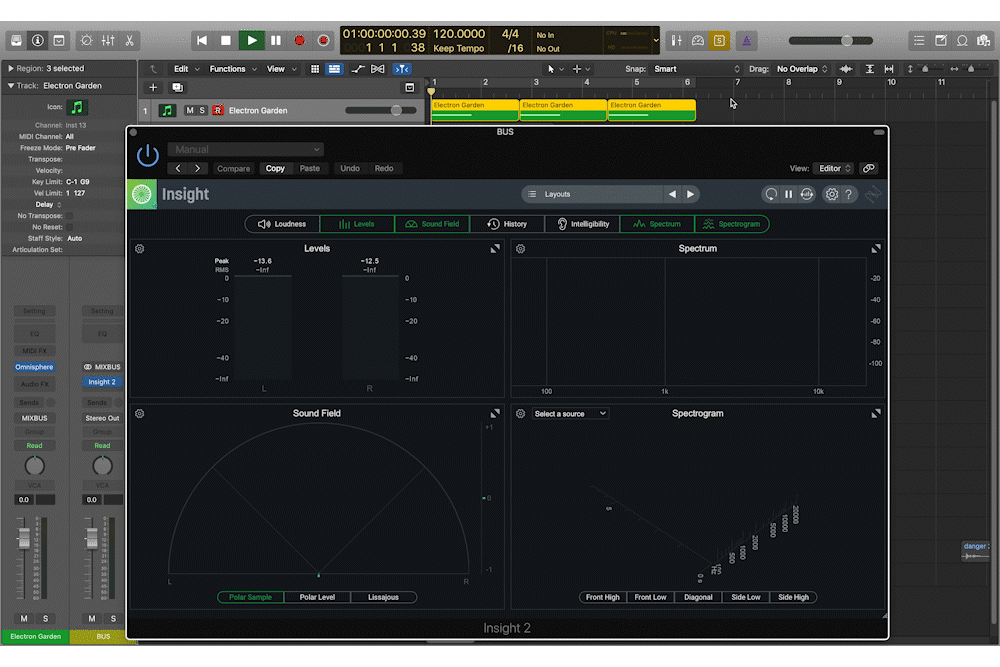
Task: Click the Compare button
Action: pos(233,168)
